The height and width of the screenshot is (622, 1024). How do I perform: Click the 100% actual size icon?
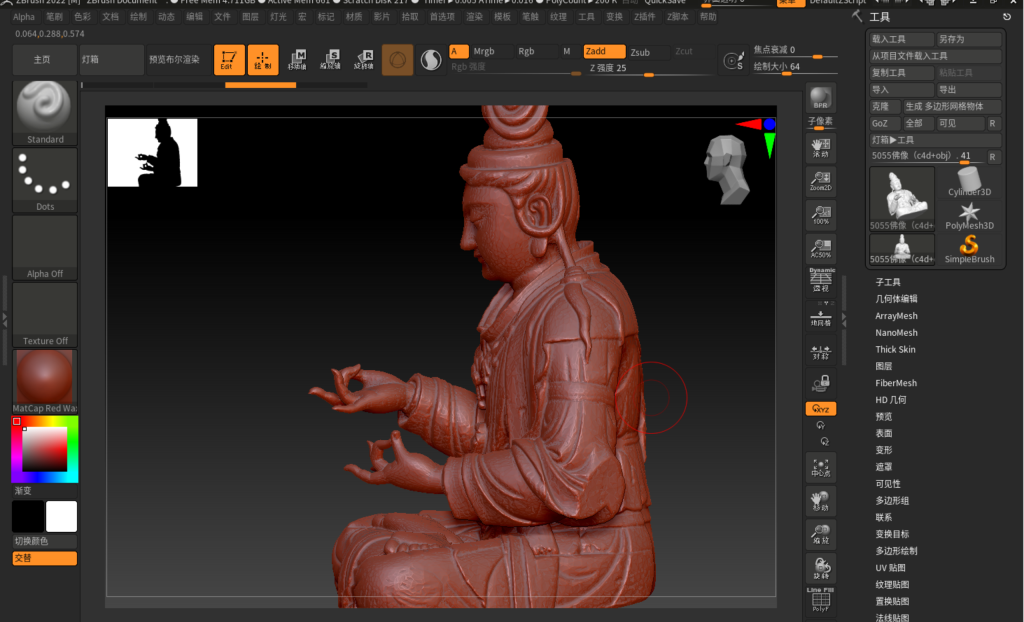[x=820, y=214]
